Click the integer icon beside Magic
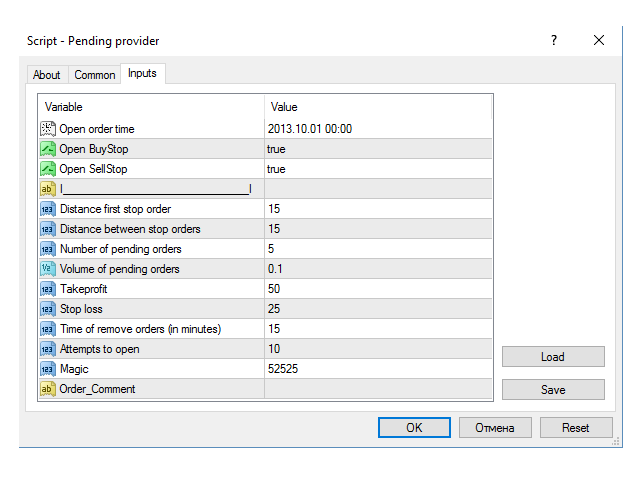This screenshot has width=640, height=480. [x=48, y=369]
